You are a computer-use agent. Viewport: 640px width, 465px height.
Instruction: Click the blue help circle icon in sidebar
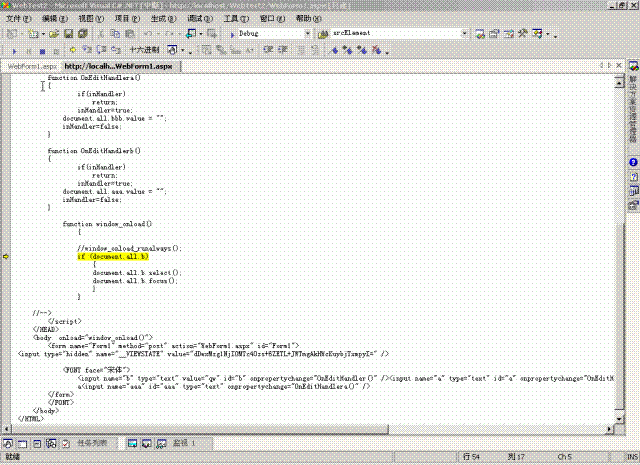click(633, 162)
